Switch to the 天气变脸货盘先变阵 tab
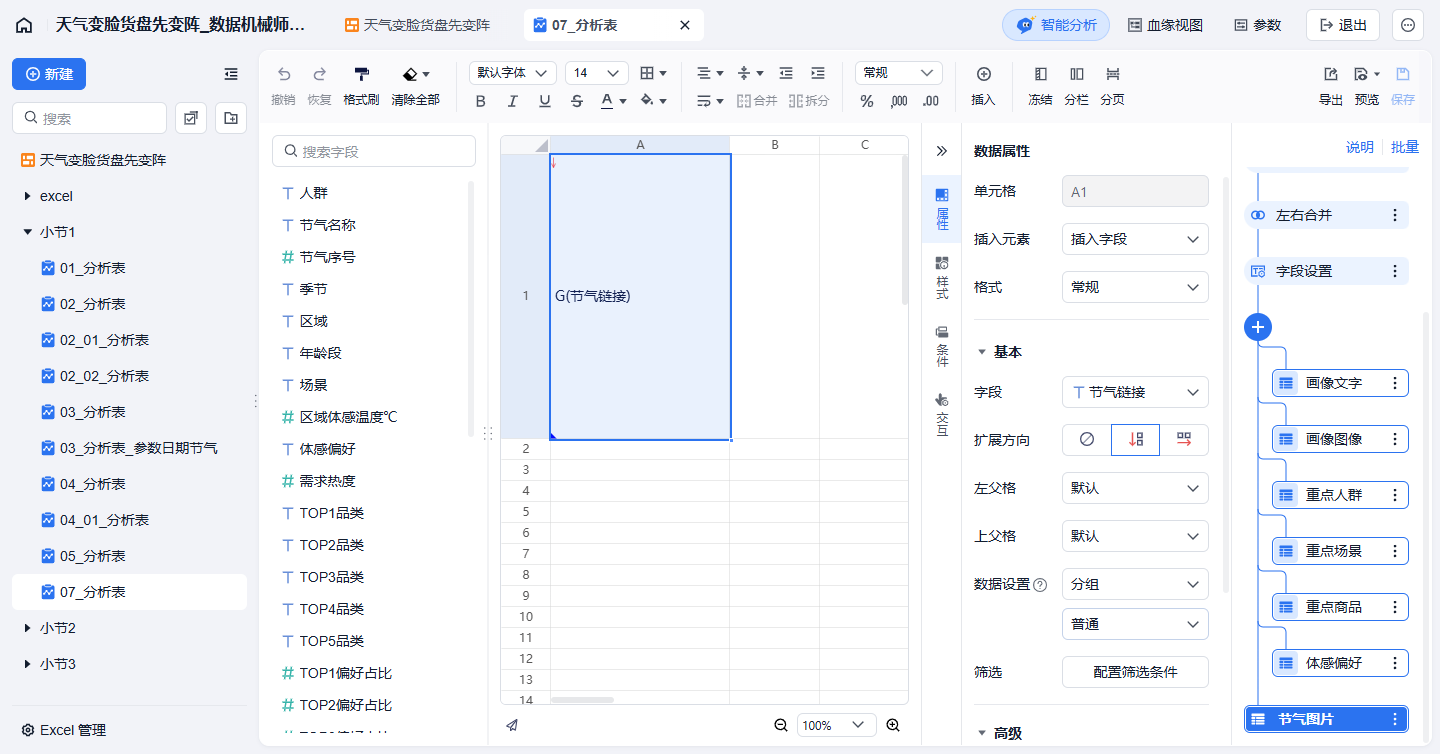Screen dimensions: 1440x754 tap(417, 25)
